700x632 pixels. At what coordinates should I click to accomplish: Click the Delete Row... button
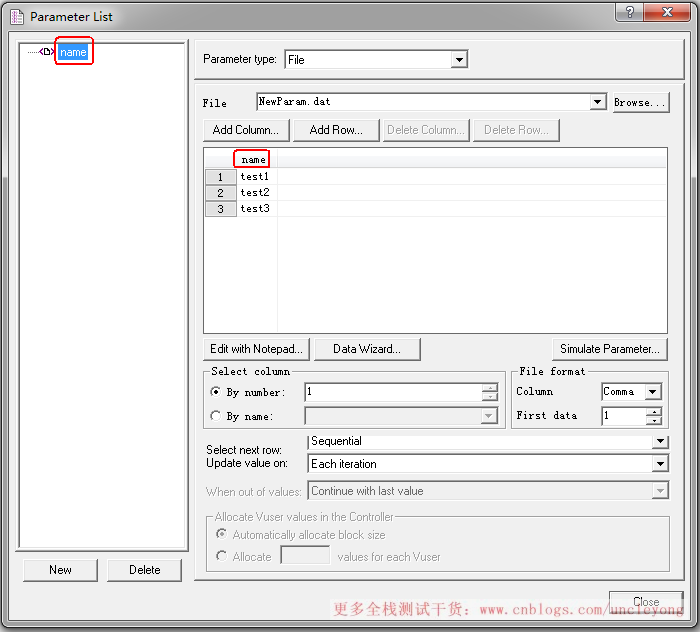pos(516,130)
